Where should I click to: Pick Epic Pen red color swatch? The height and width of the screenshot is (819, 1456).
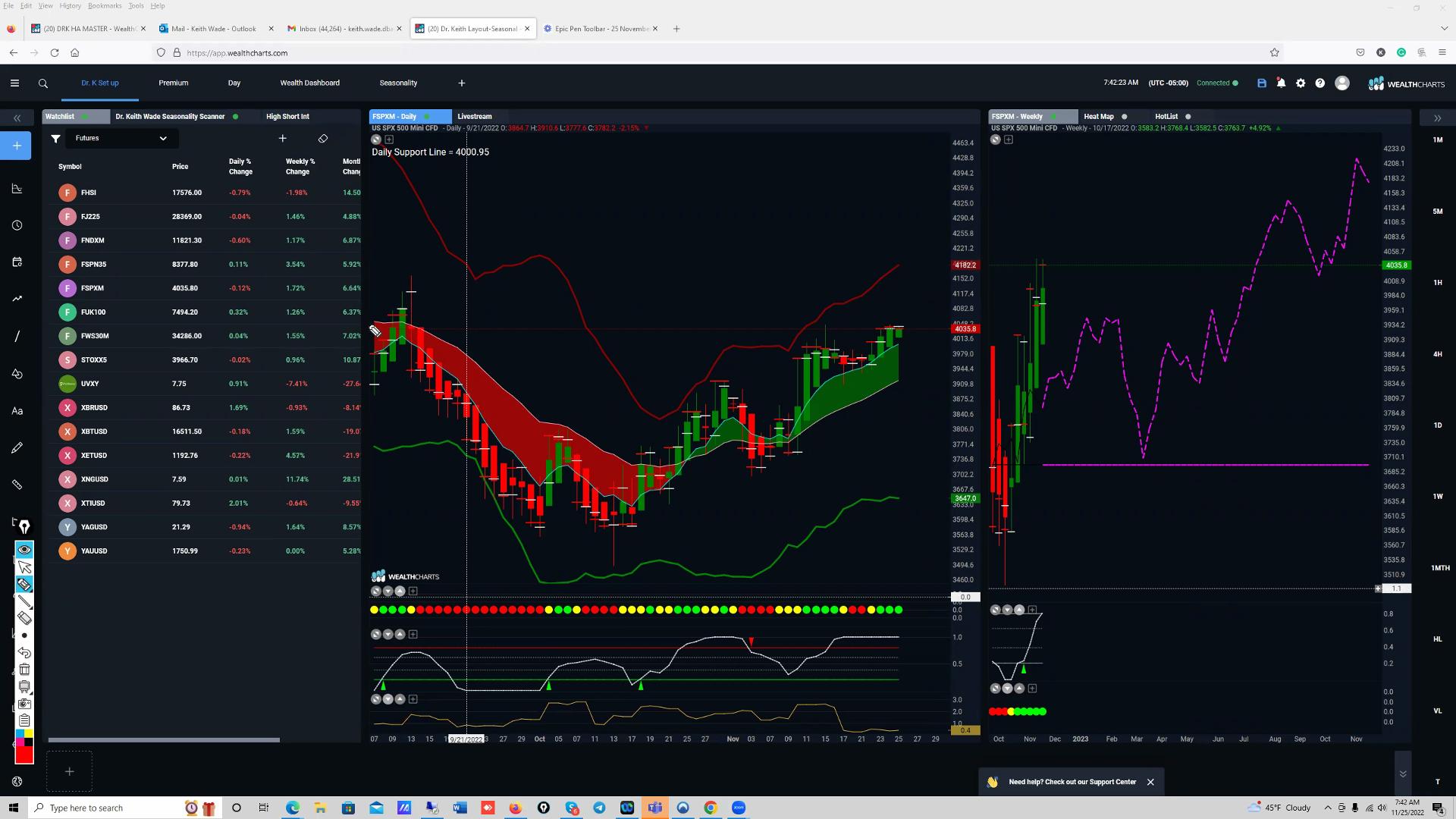click(24, 755)
